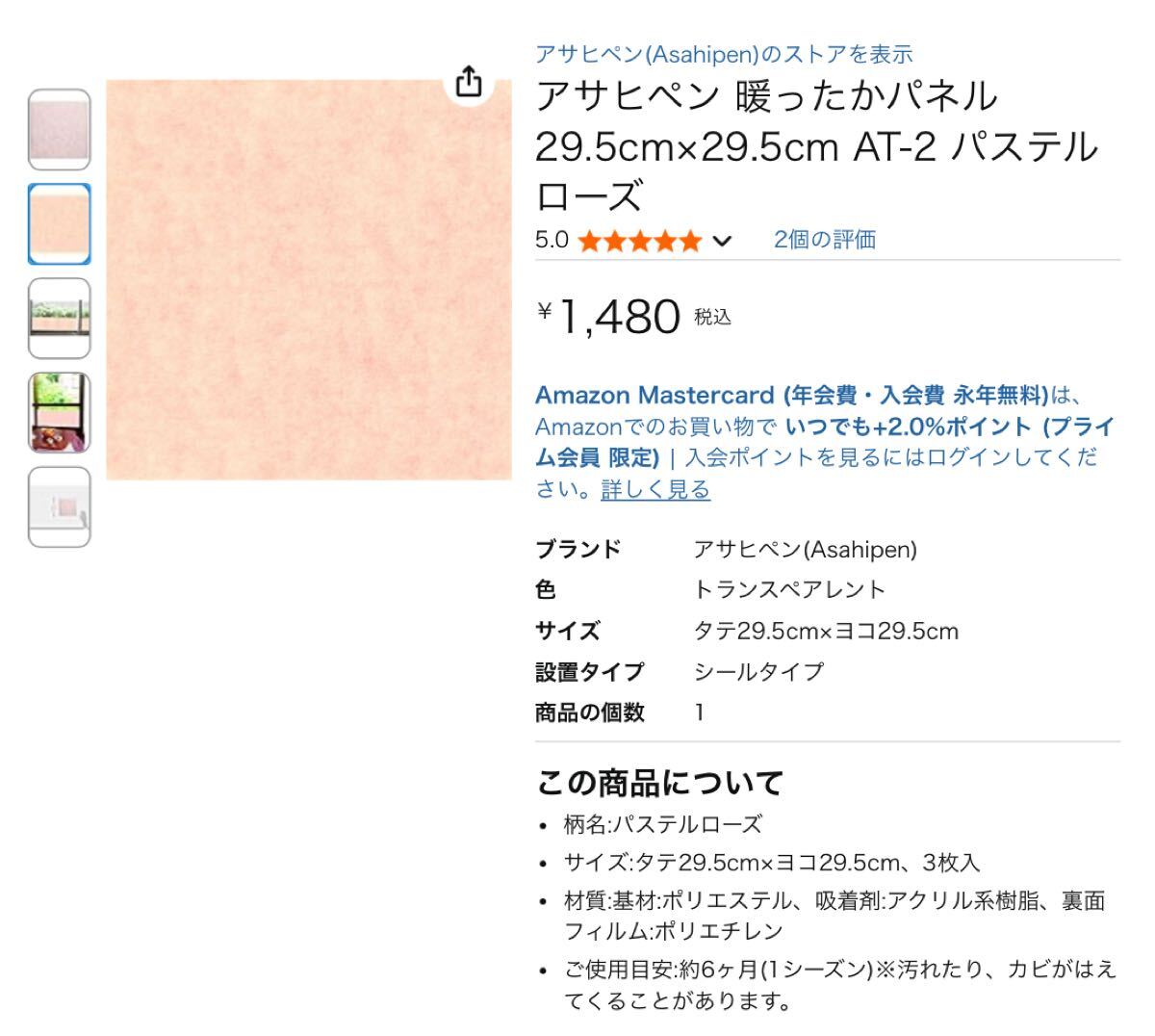Click the サイズ value タテ29.5cm×ヨコ29.5cm
This screenshot has width=1155, height=1036.
827,631
